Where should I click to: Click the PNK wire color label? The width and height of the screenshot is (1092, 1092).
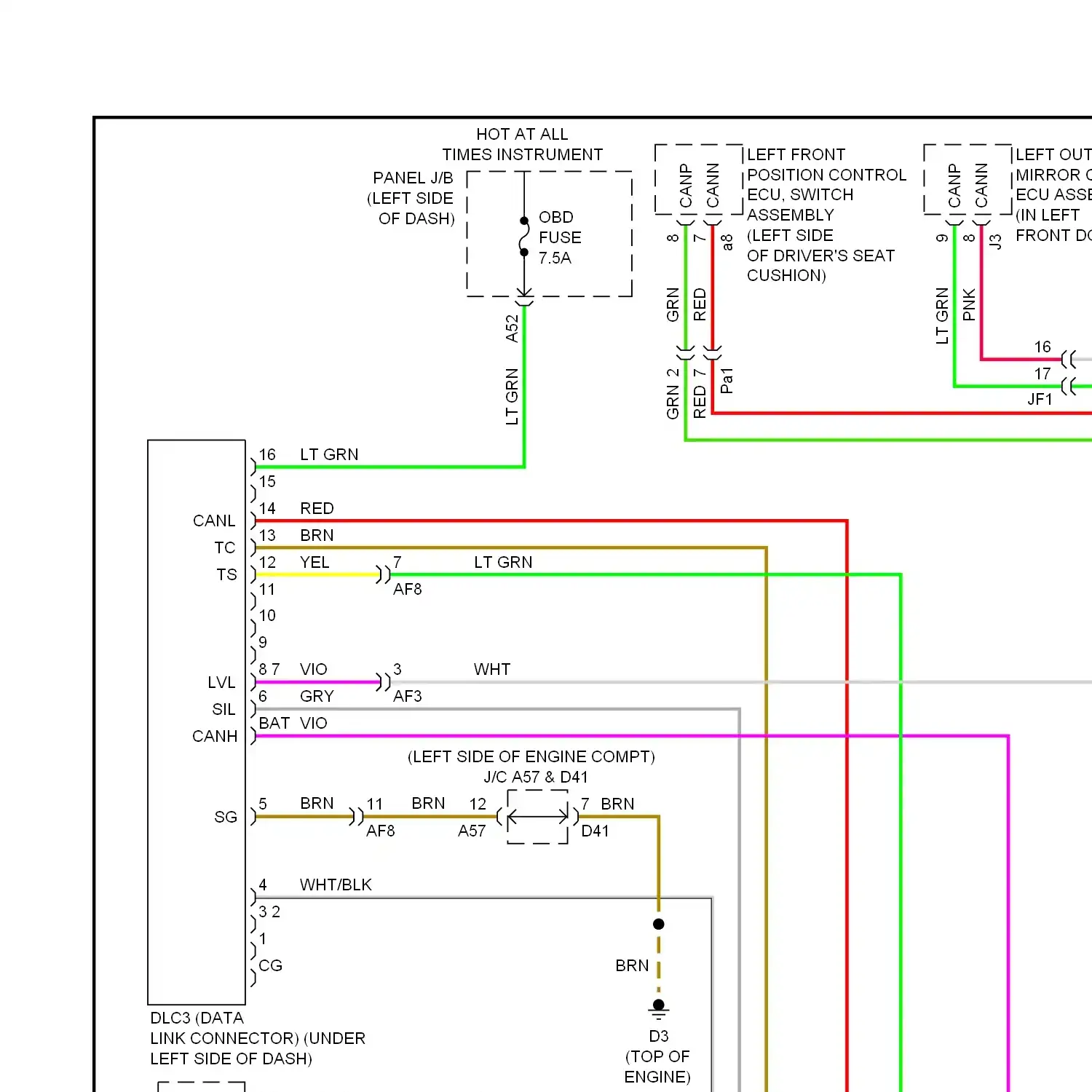[x=969, y=304]
